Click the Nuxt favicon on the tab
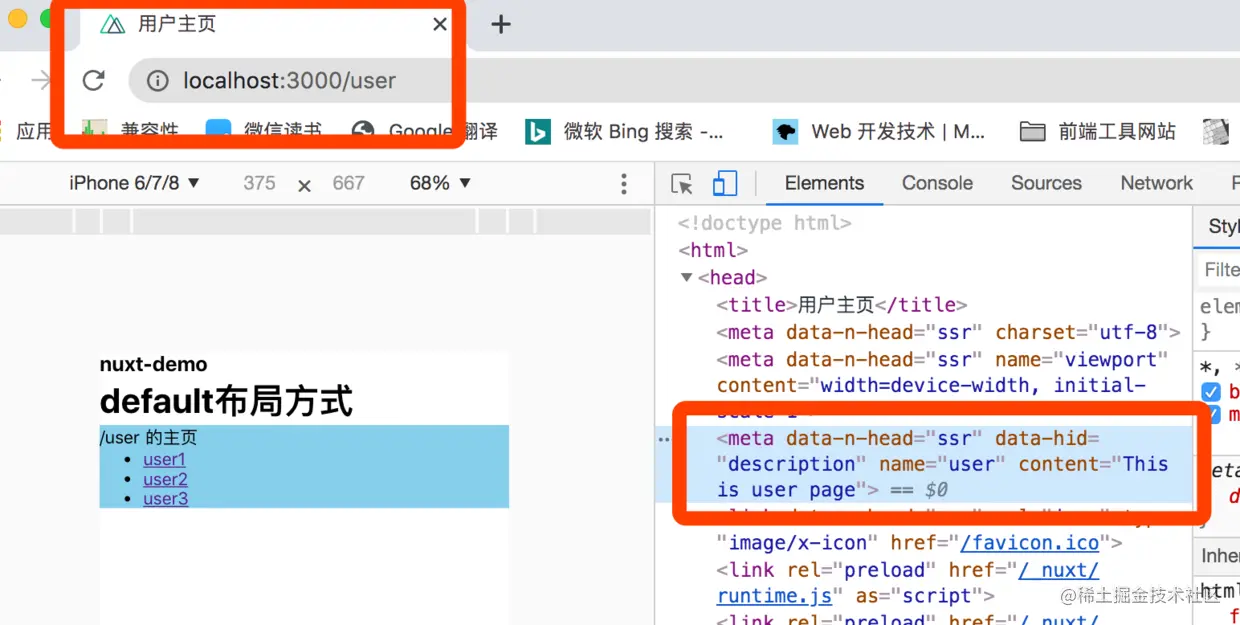 point(112,24)
